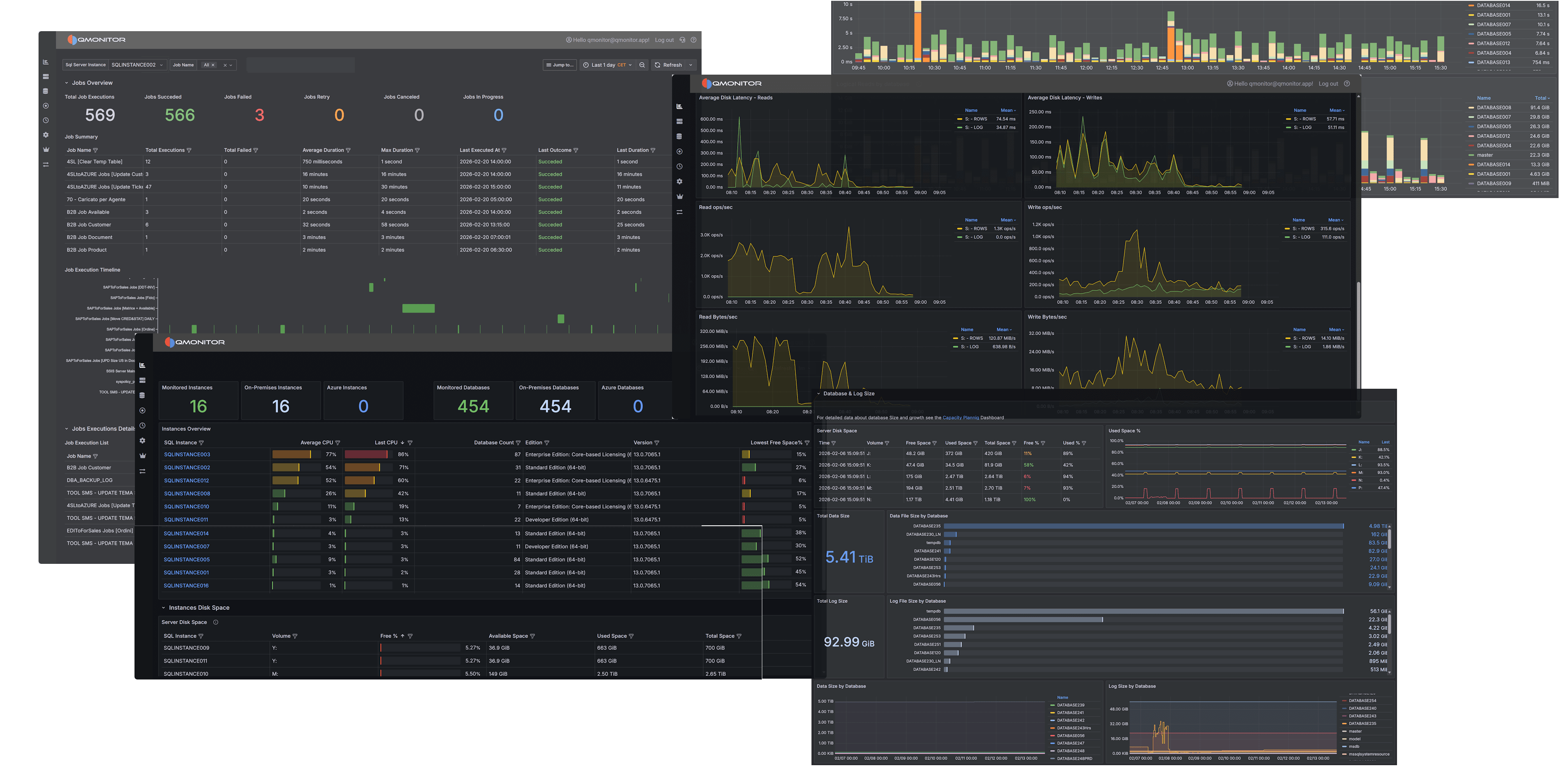Image resolution: width=1568 pixels, height=782 pixels.
Task: Open the settings gear icon in the sidebar
Action: tap(46, 135)
